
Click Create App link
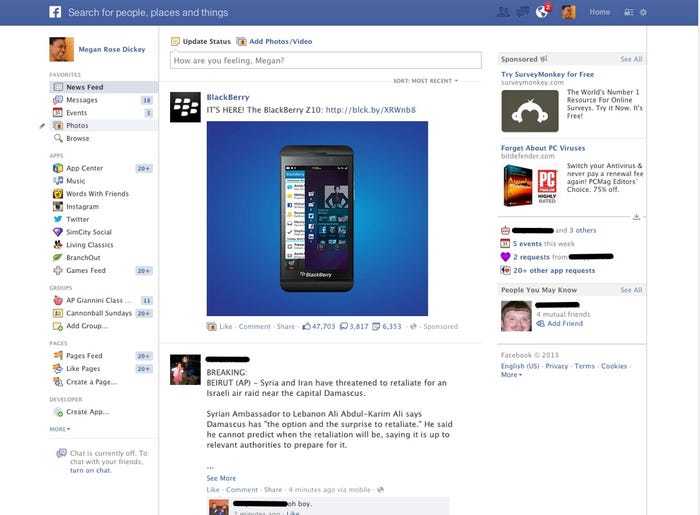88,412
